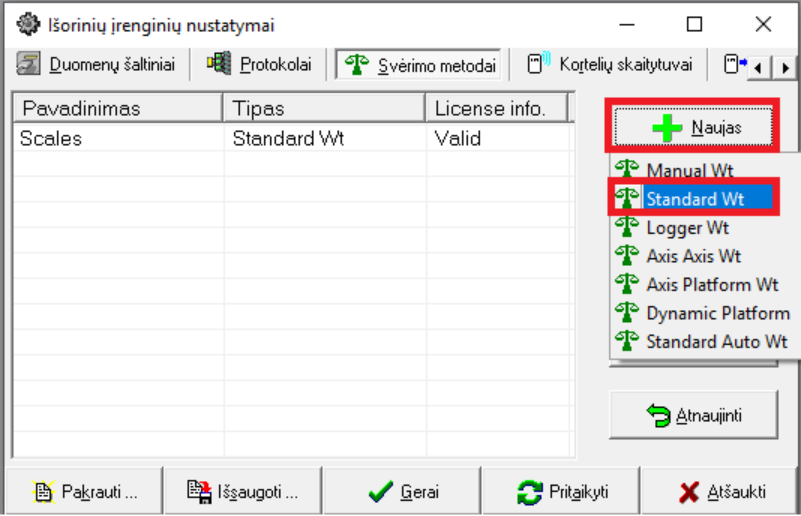The height and width of the screenshot is (516, 801).
Task: Choose Axis Platform Wt option
Action: point(711,284)
